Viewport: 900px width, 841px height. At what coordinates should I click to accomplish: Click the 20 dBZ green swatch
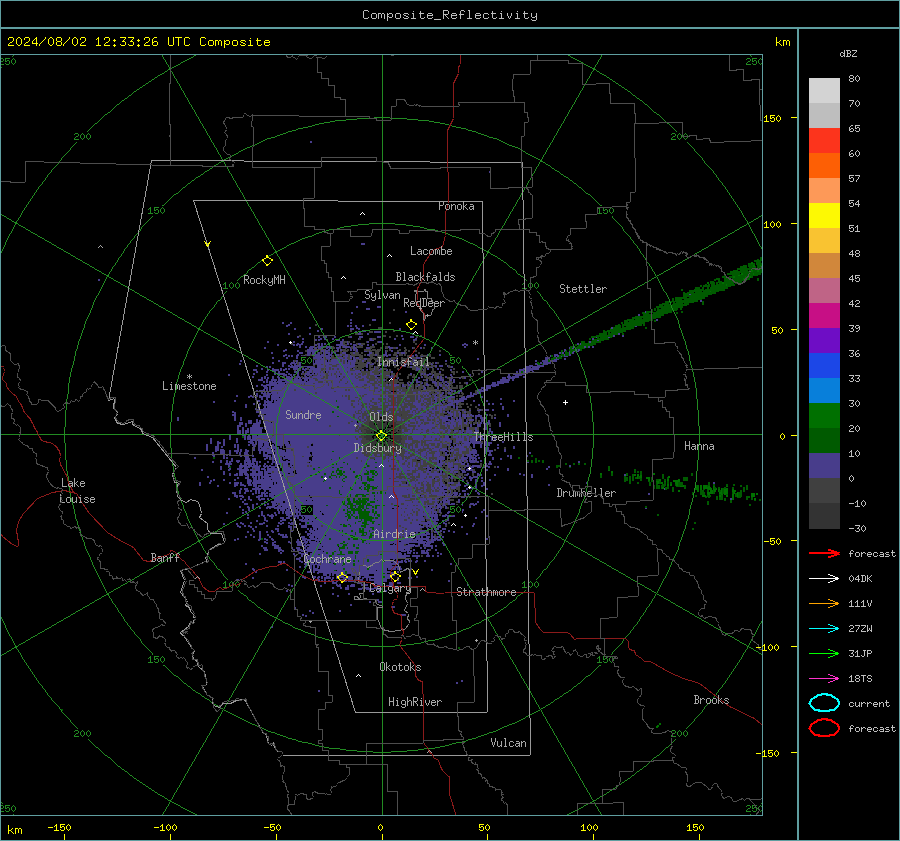click(824, 415)
